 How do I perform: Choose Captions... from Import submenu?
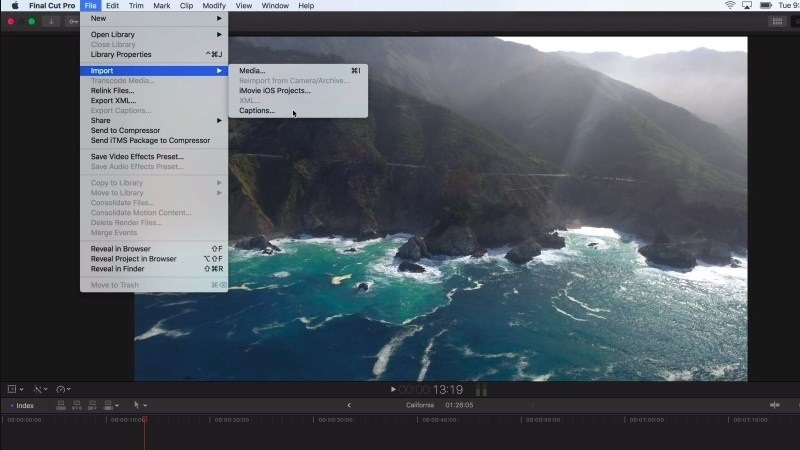257,111
